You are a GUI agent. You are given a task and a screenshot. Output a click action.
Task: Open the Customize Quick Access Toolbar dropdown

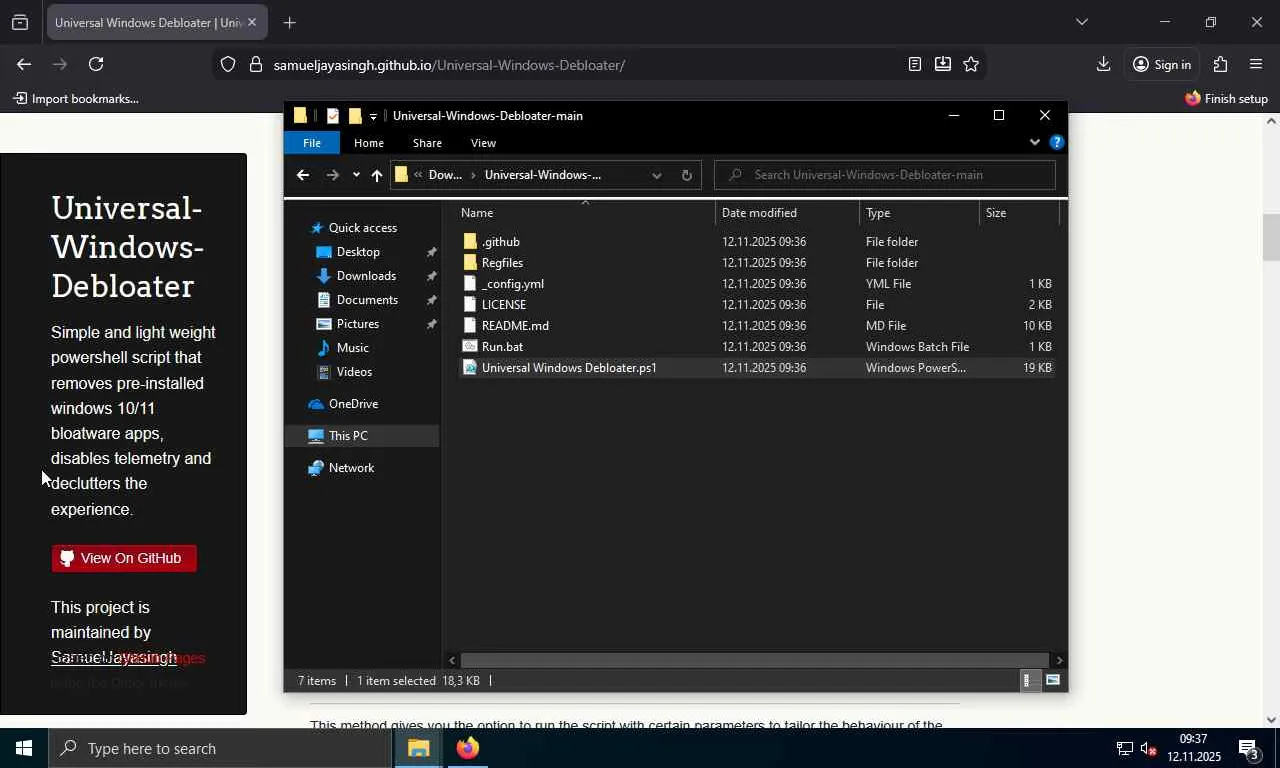click(x=374, y=117)
